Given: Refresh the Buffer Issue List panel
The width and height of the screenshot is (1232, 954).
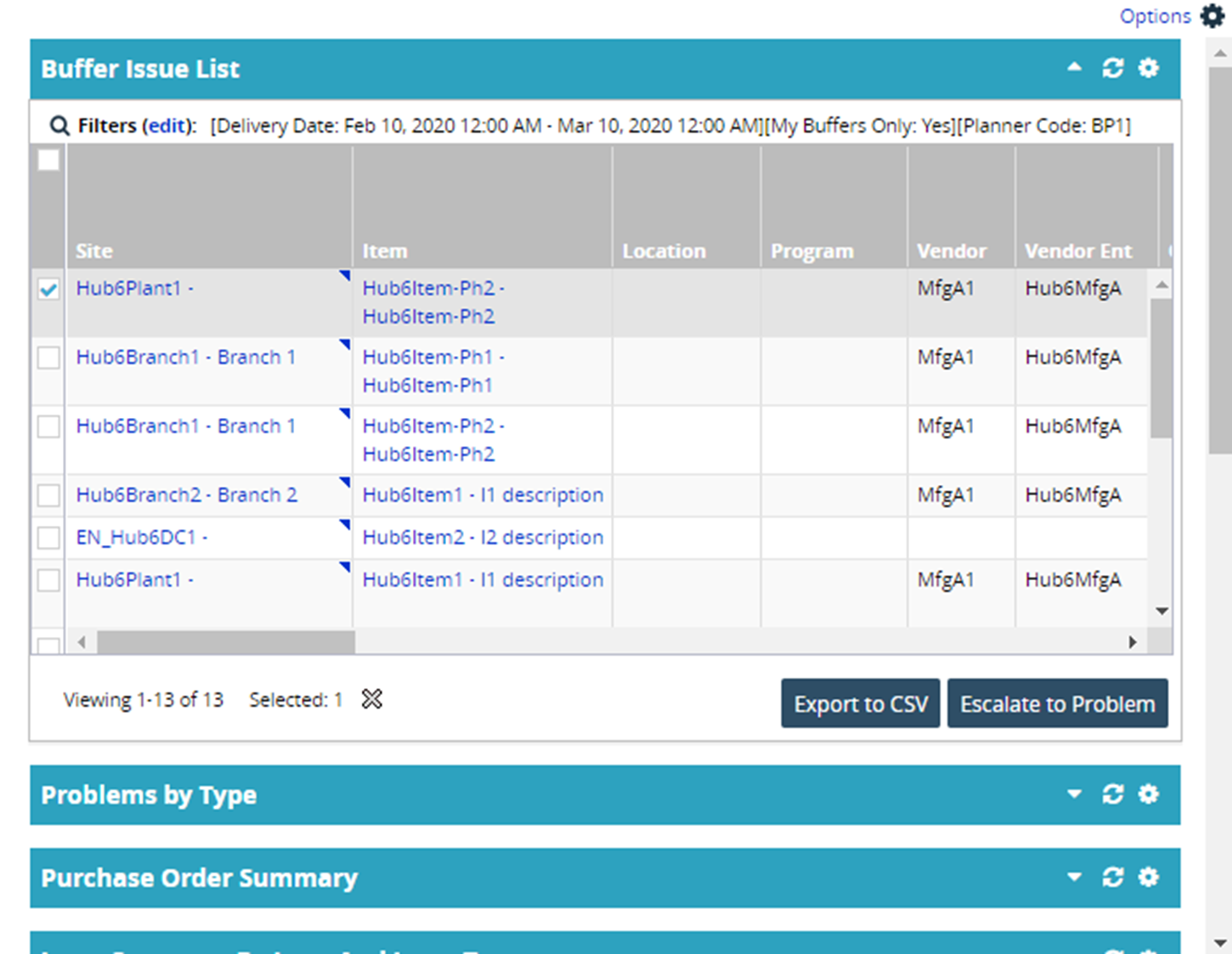Looking at the screenshot, I should click(1113, 68).
